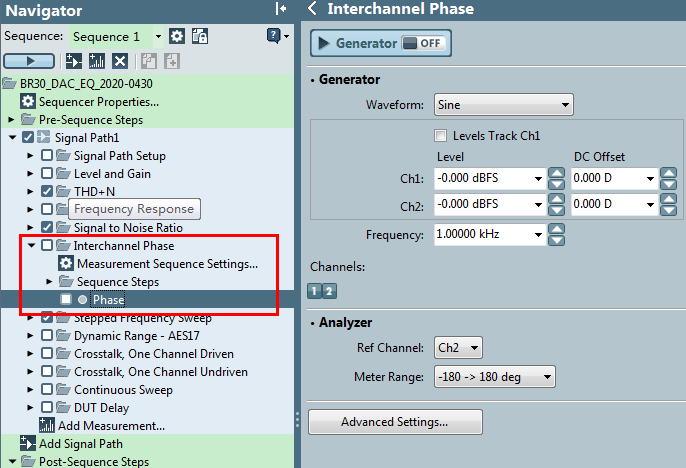Open the Sequence 1 dropdown
This screenshot has width=686, height=468.
[158, 36]
